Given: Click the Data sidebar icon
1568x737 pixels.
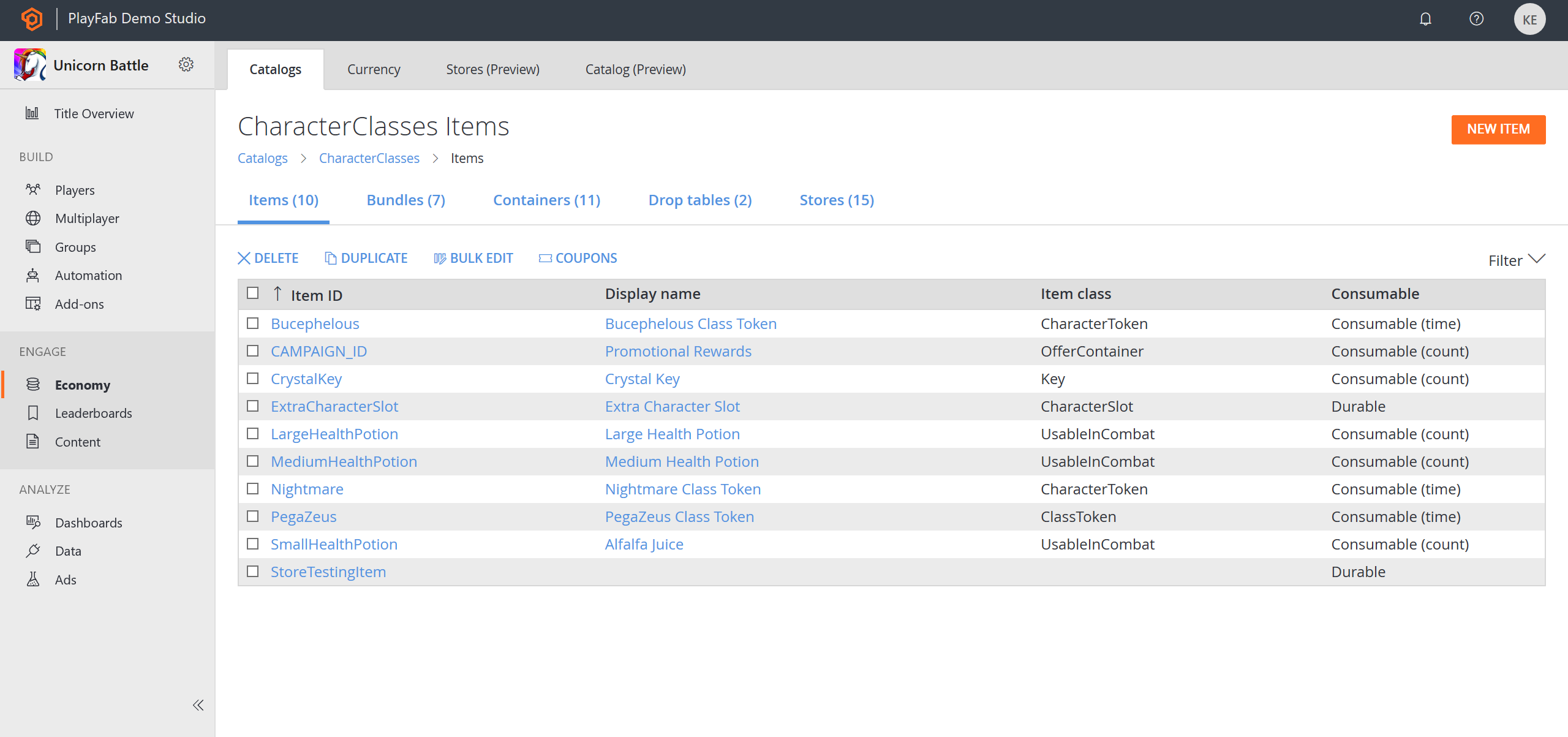Looking at the screenshot, I should 32,551.
